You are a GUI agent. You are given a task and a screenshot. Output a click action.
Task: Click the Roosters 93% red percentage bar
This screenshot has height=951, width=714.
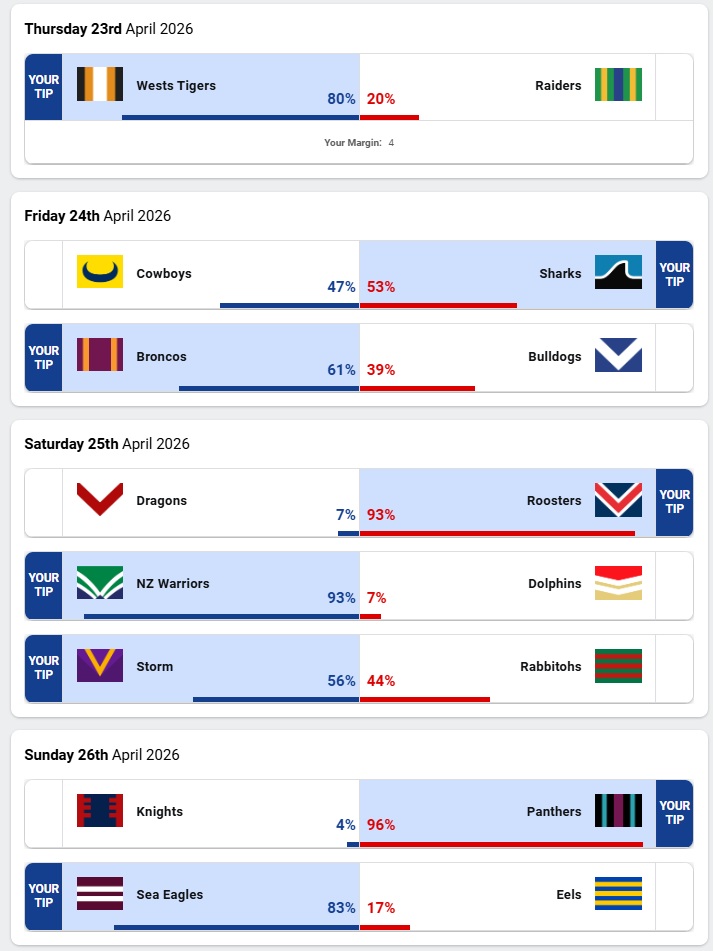click(497, 534)
